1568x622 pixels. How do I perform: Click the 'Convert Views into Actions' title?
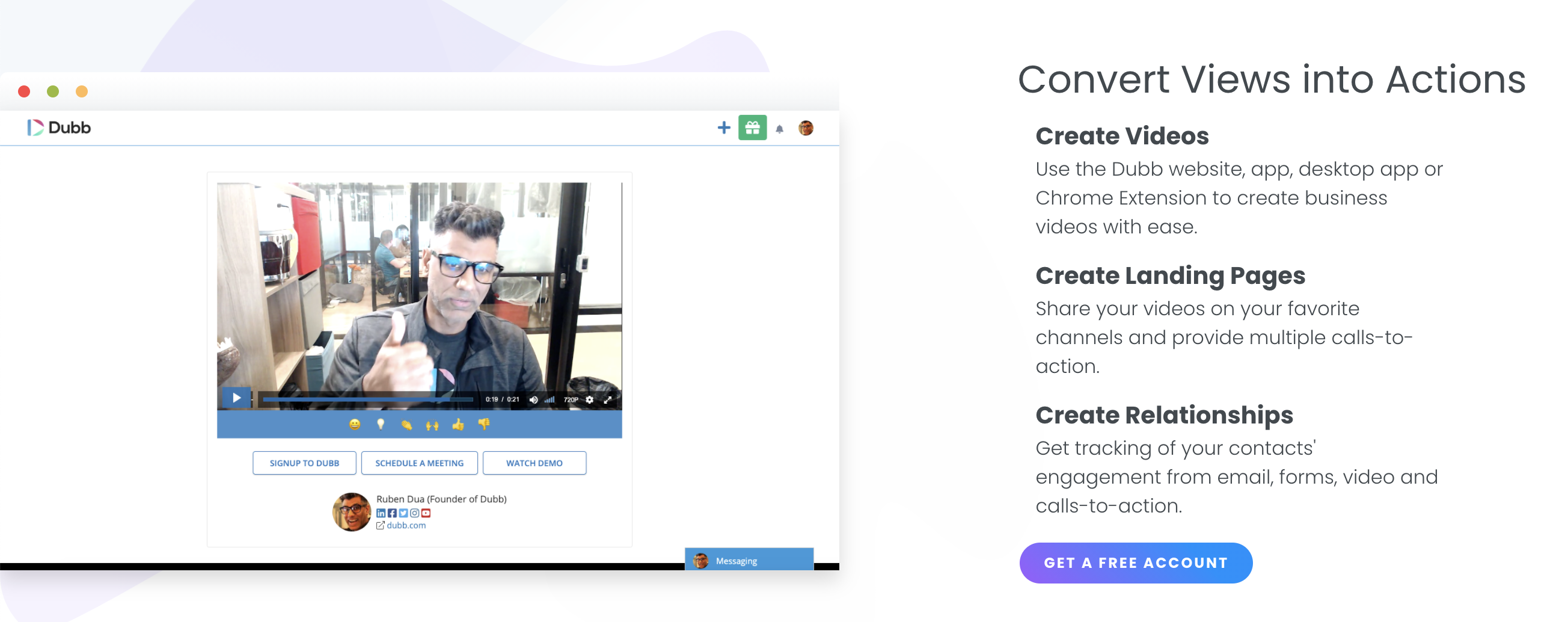(x=1272, y=79)
